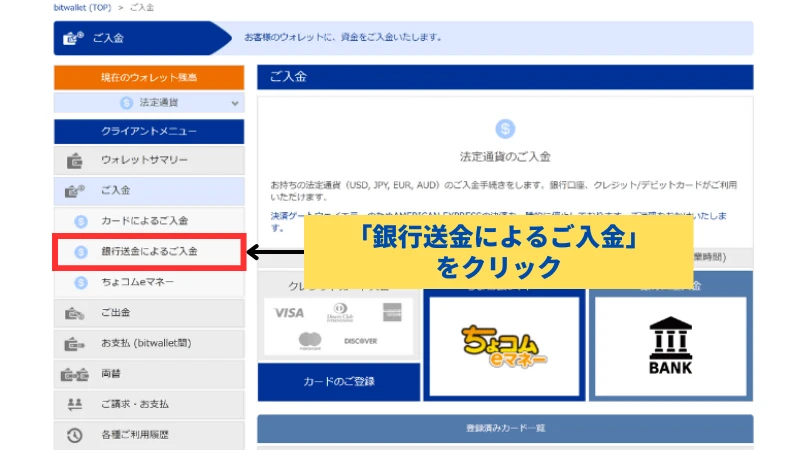Open ご出金 menu item
Screen dimensions: 800x450
pyautogui.click(x=149, y=313)
